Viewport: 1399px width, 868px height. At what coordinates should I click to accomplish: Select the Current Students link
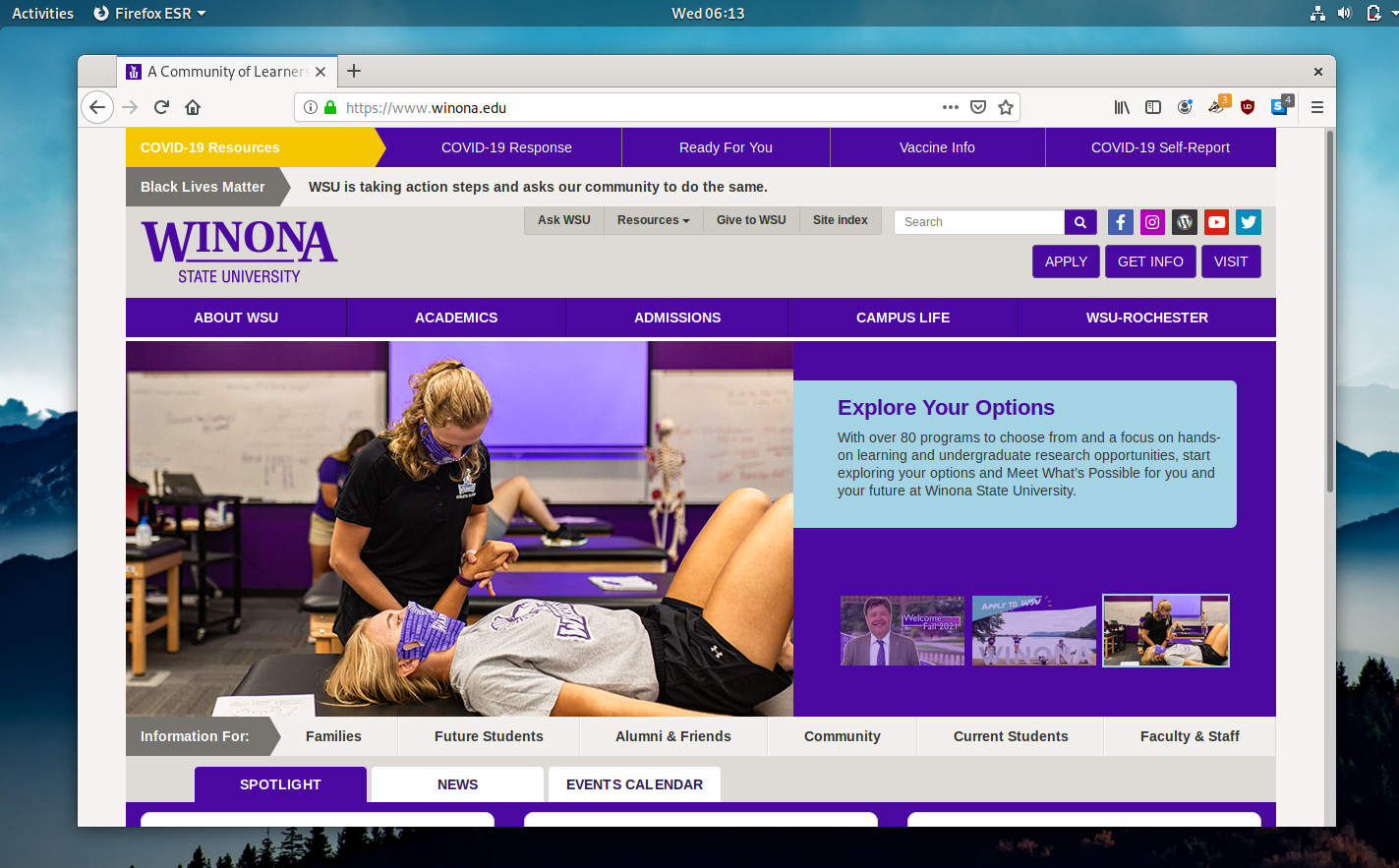[x=1011, y=736]
